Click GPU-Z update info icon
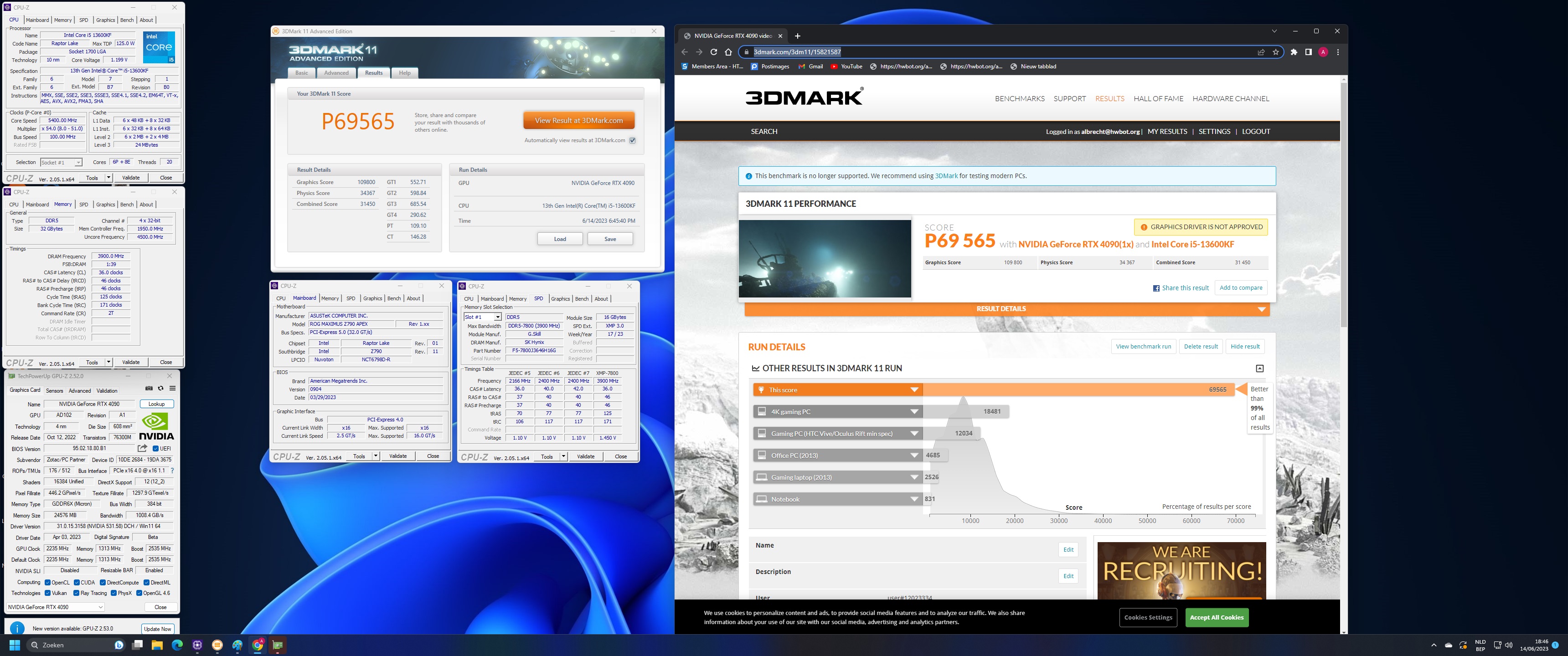1568x656 pixels. coord(17,629)
